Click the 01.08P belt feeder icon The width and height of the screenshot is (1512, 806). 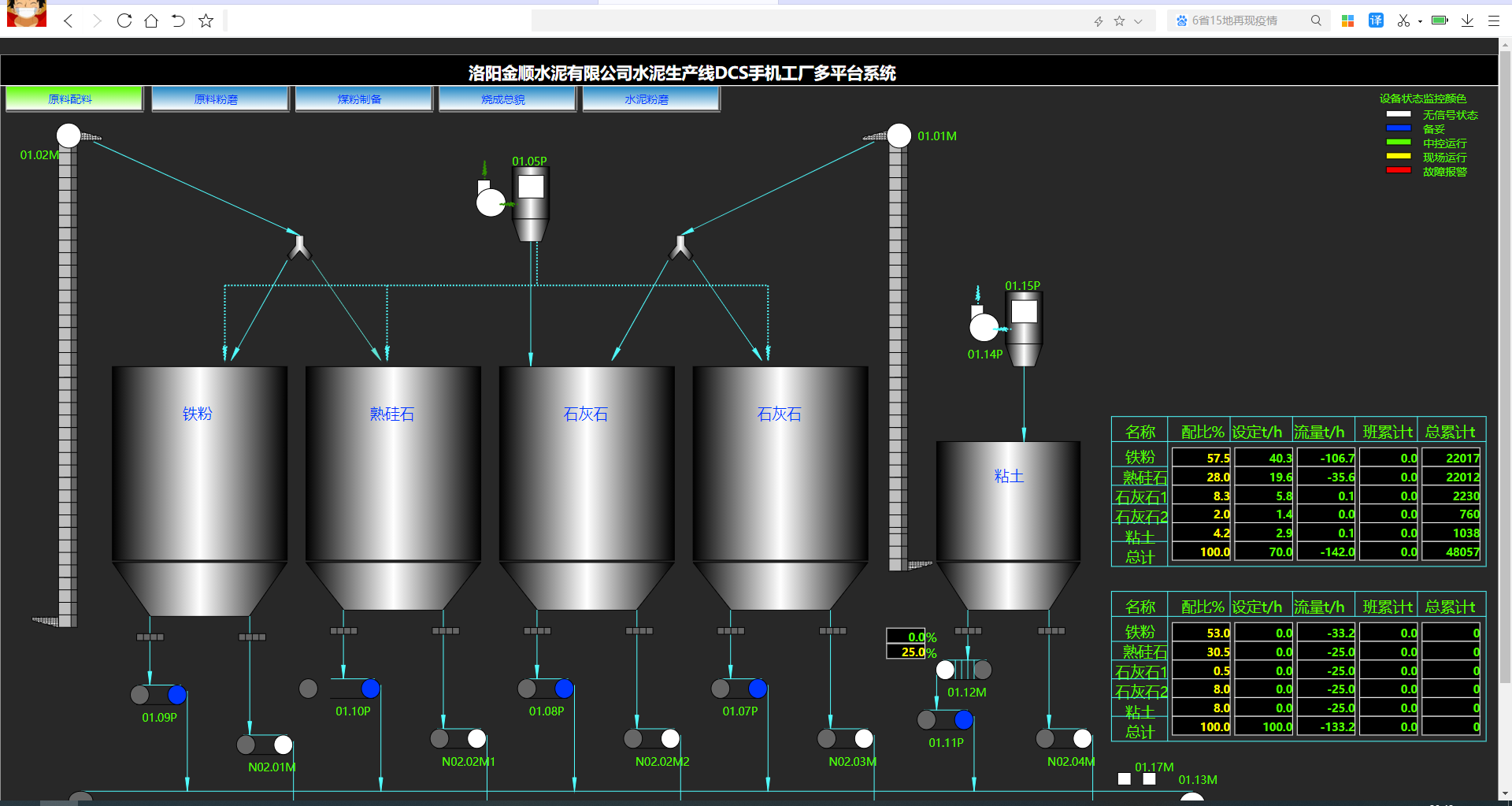[x=545, y=689]
